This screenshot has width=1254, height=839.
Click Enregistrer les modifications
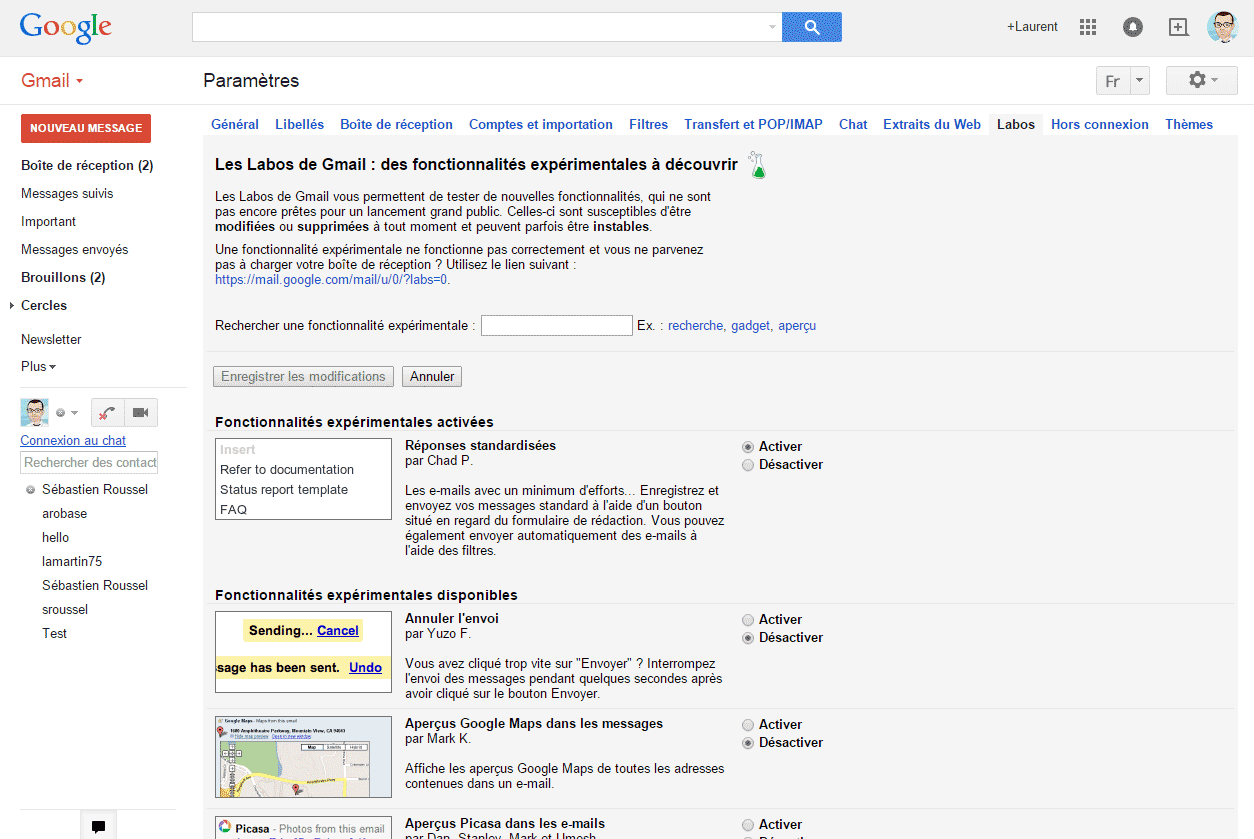303,377
